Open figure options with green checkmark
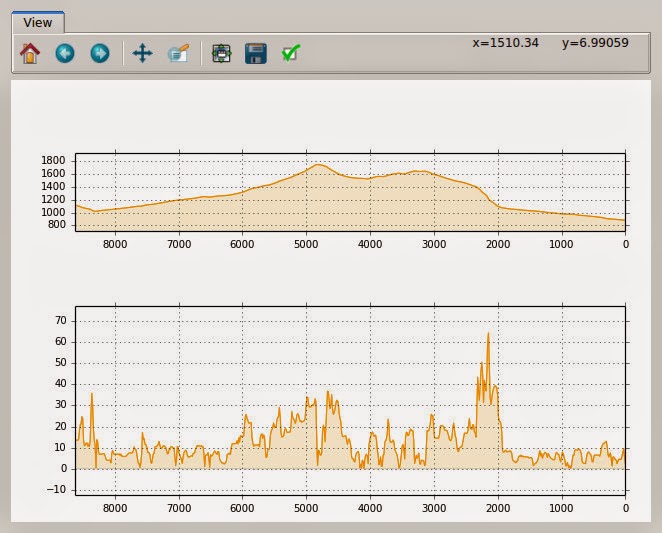The height and width of the screenshot is (533, 662). [x=291, y=54]
